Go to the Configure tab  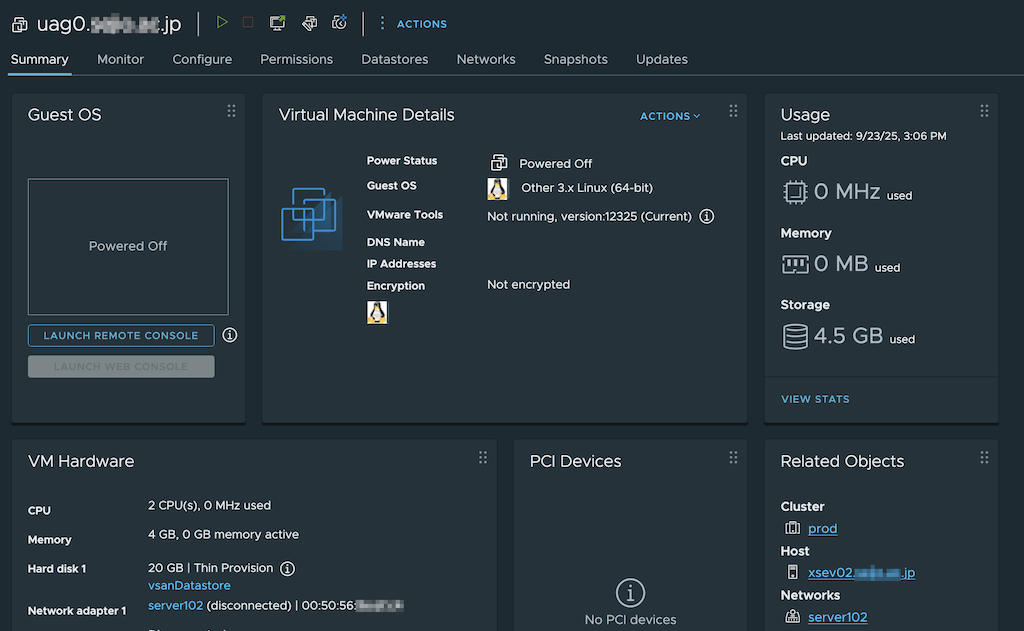click(202, 59)
